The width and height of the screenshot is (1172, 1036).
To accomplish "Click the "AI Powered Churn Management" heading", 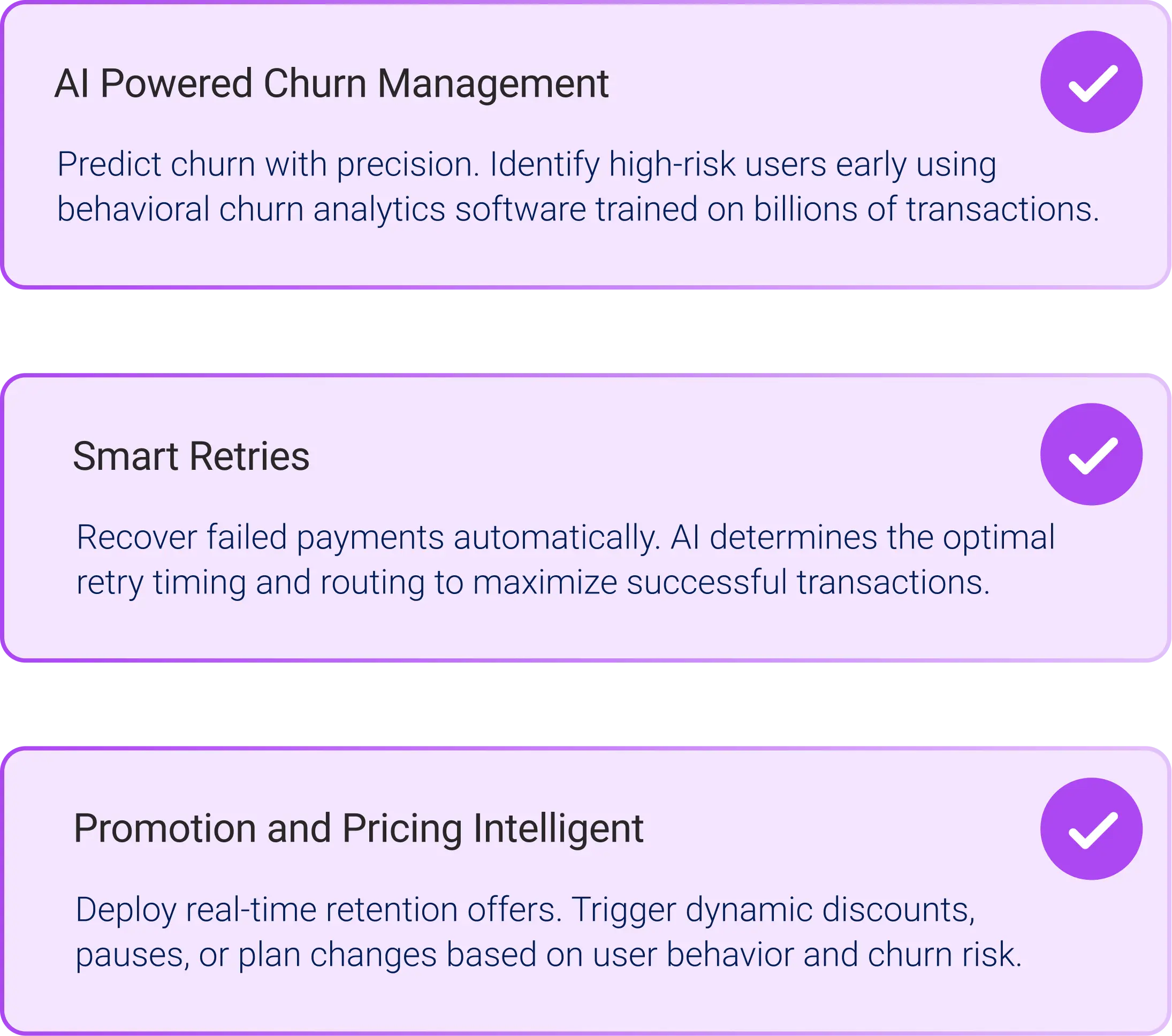I will pos(331,83).
